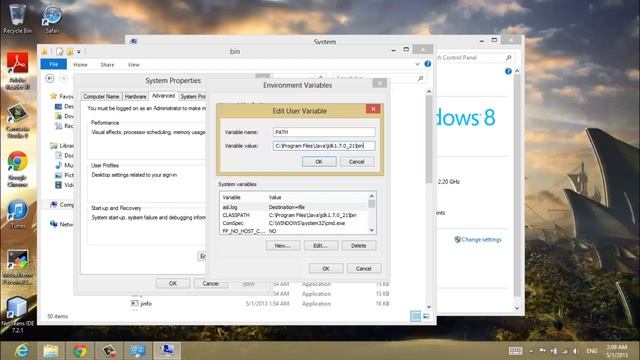Switch to large icons view in Explorer
Viewport: 640px width, 360px height.
tap(426, 316)
